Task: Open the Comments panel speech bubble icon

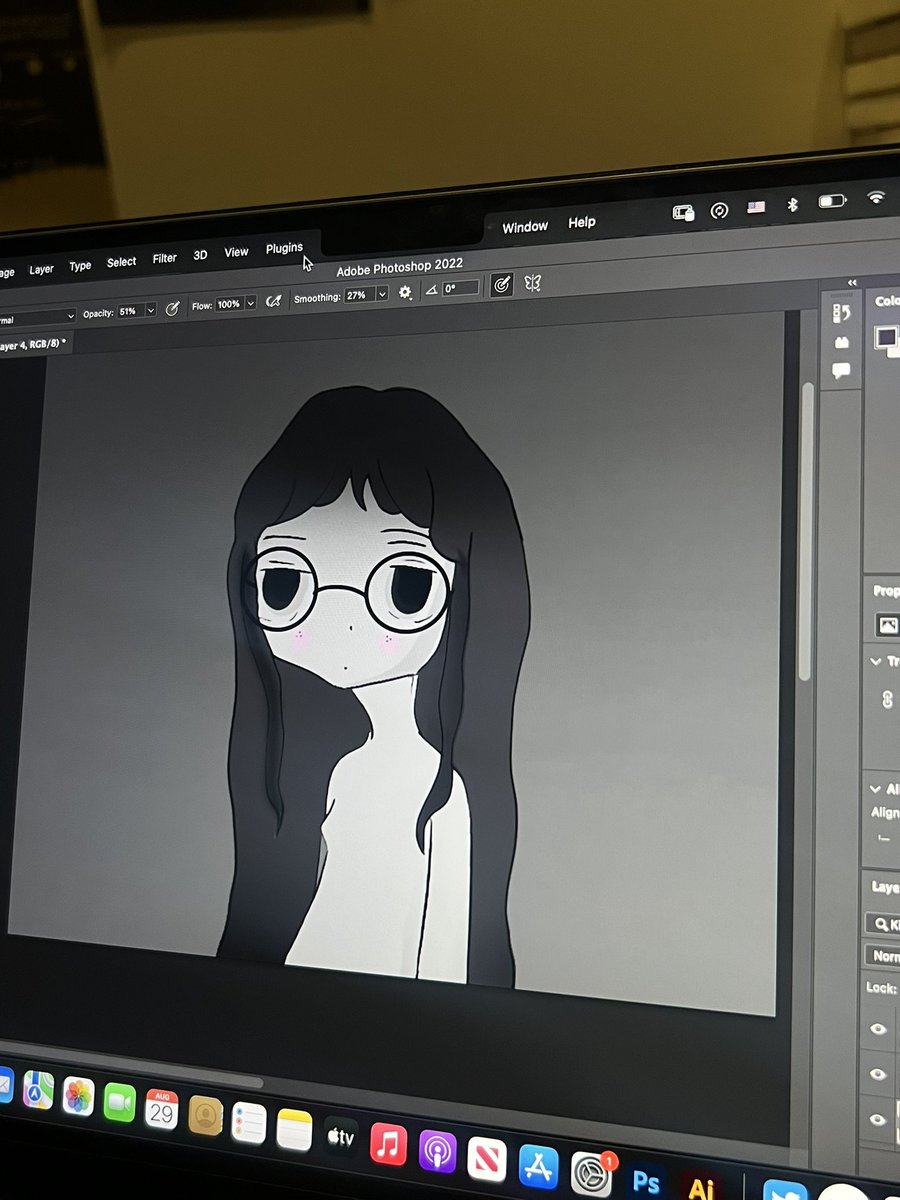Action: click(841, 371)
